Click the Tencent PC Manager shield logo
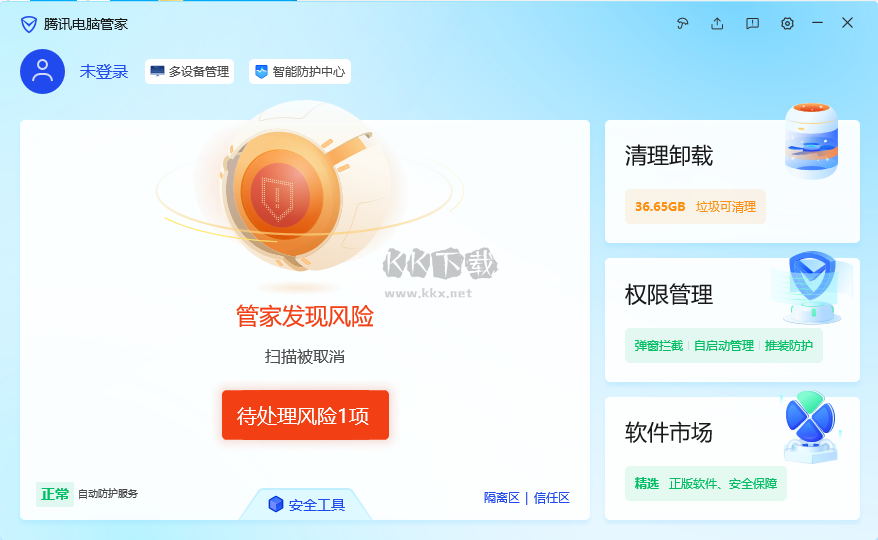This screenshot has height=540, width=878. tap(29, 24)
